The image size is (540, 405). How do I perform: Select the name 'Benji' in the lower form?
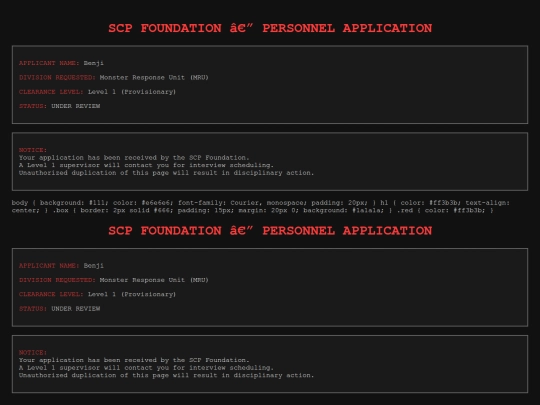click(x=94, y=266)
